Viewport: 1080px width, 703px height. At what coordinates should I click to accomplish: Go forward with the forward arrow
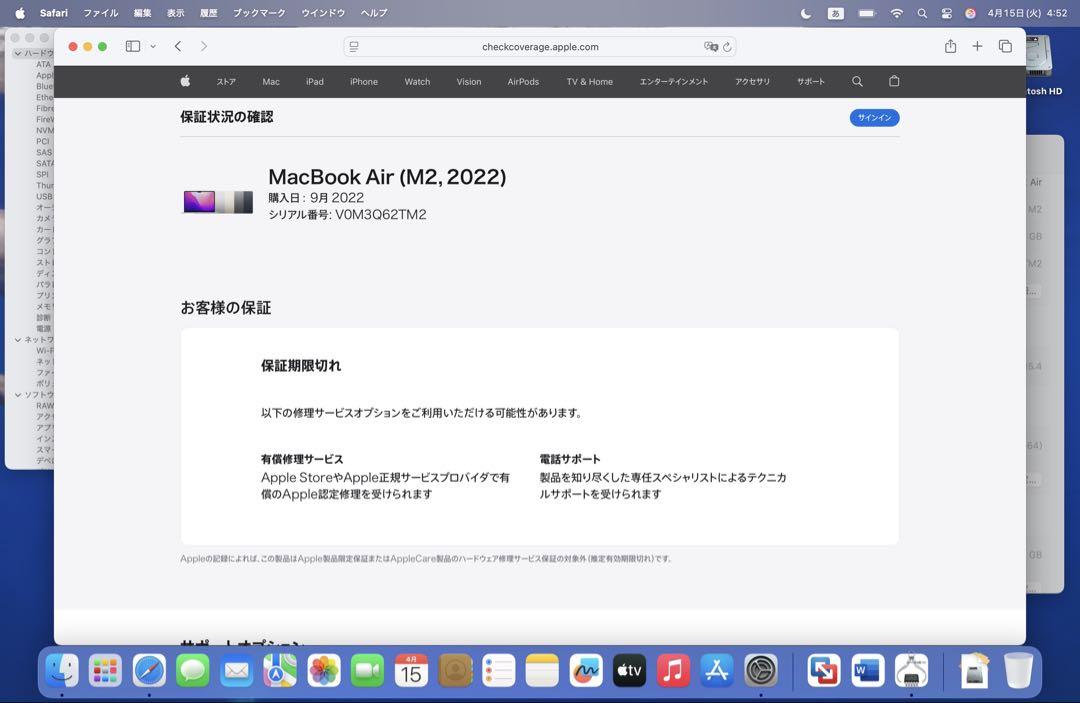tap(204, 46)
